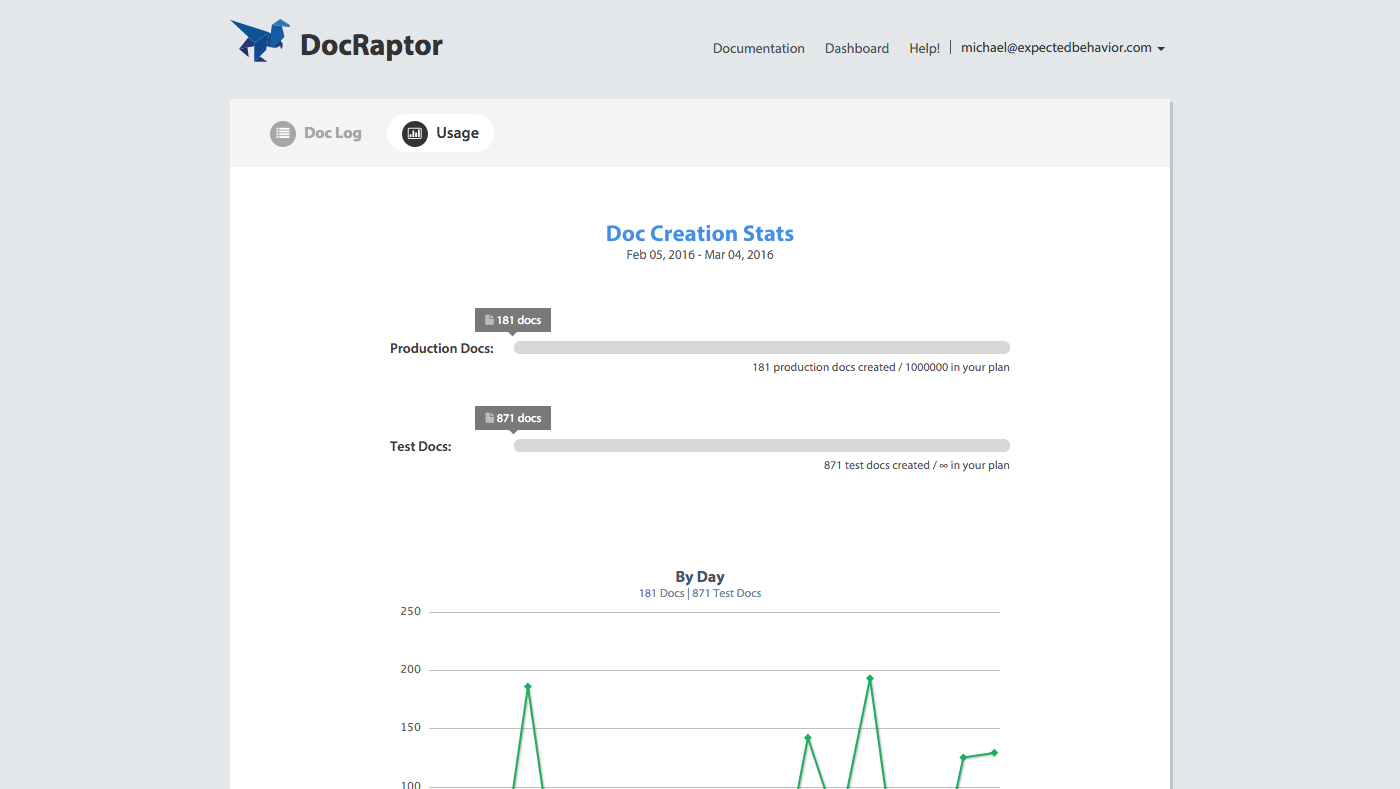
Task: Select the highest green data point on the chart
Action: [x=868, y=679]
